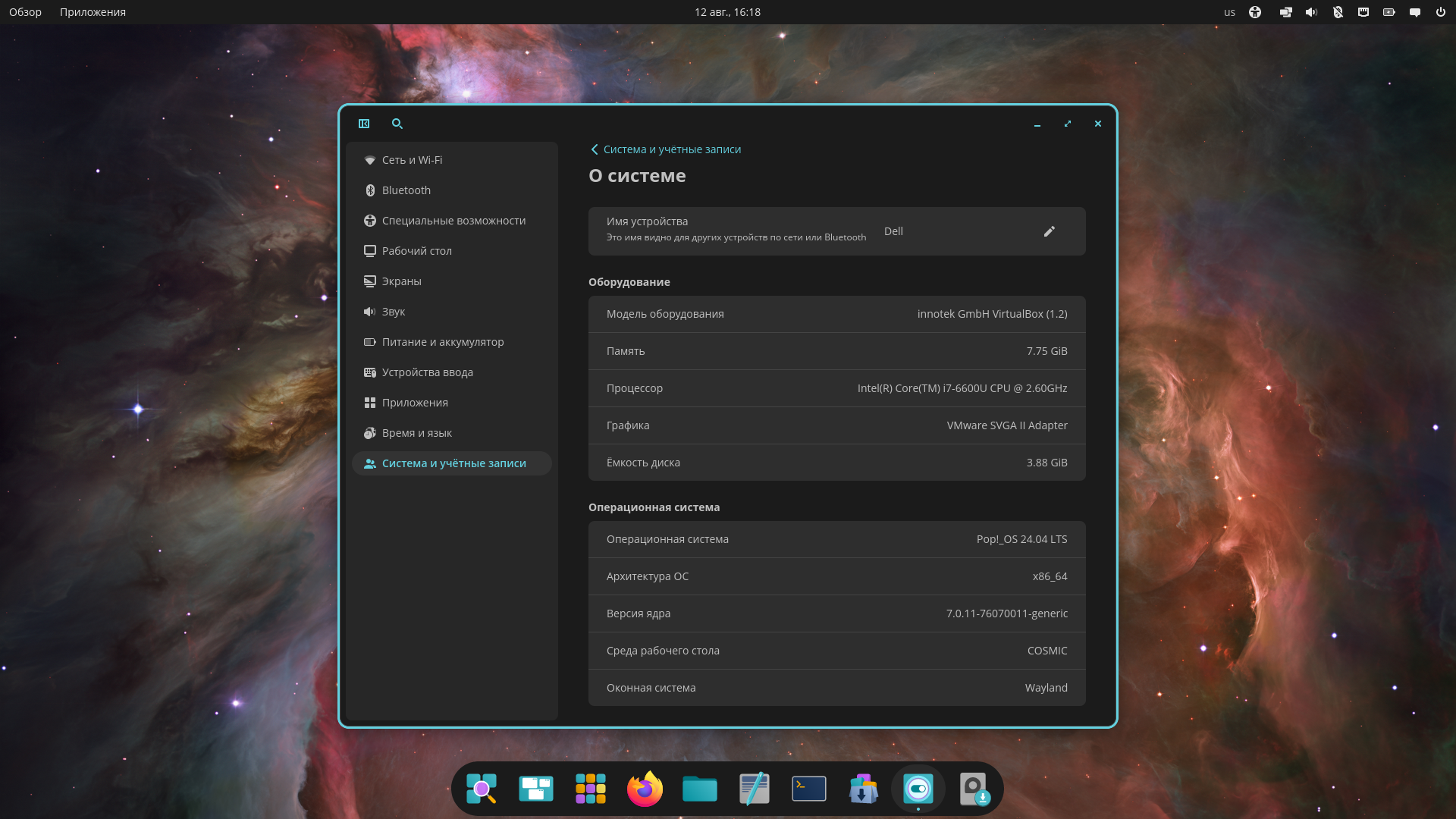Go to 'Устройства ввода' settings
This screenshot has width=1456, height=819.
point(452,372)
